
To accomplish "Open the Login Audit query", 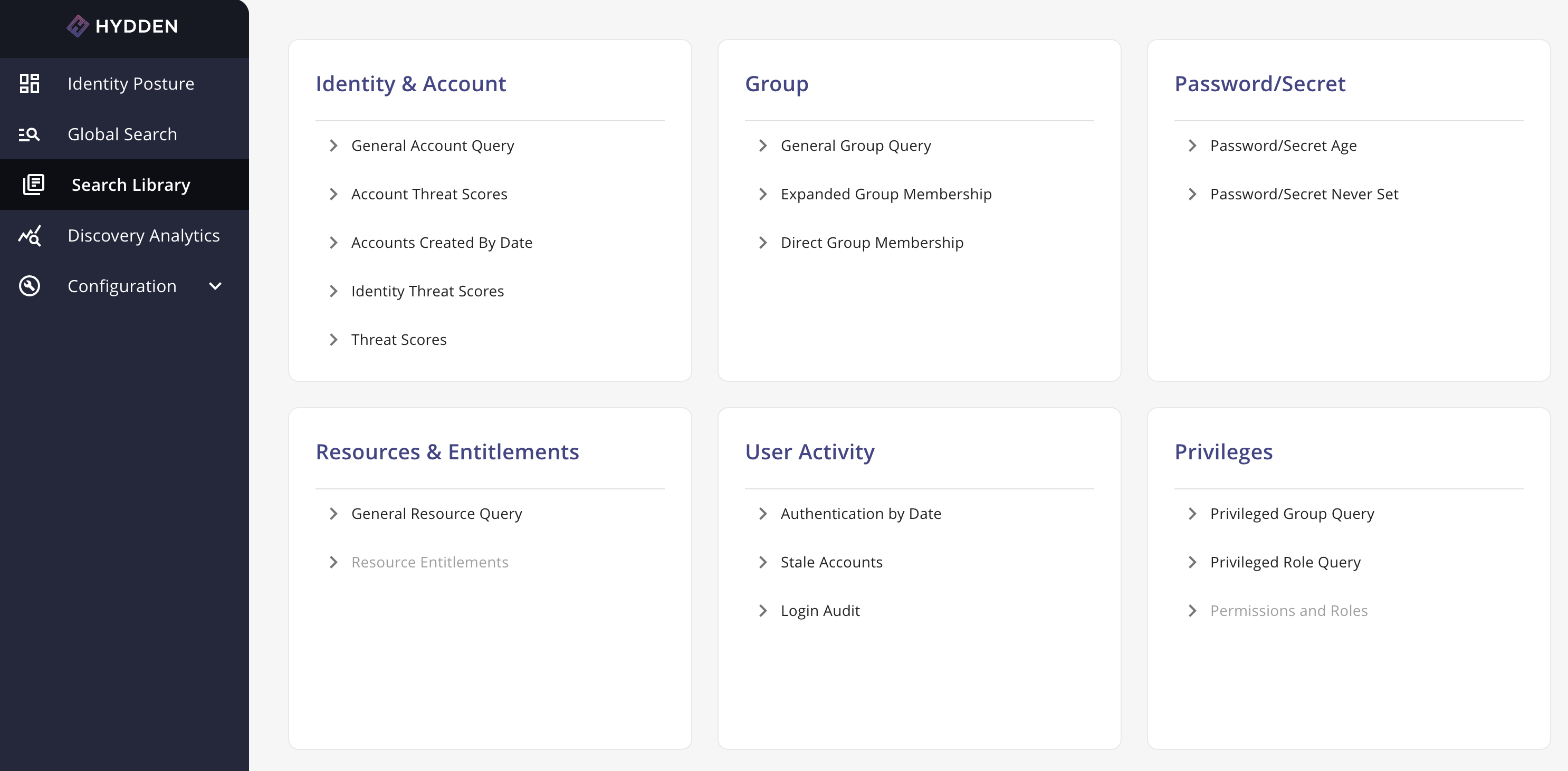I will (x=820, y=610).
